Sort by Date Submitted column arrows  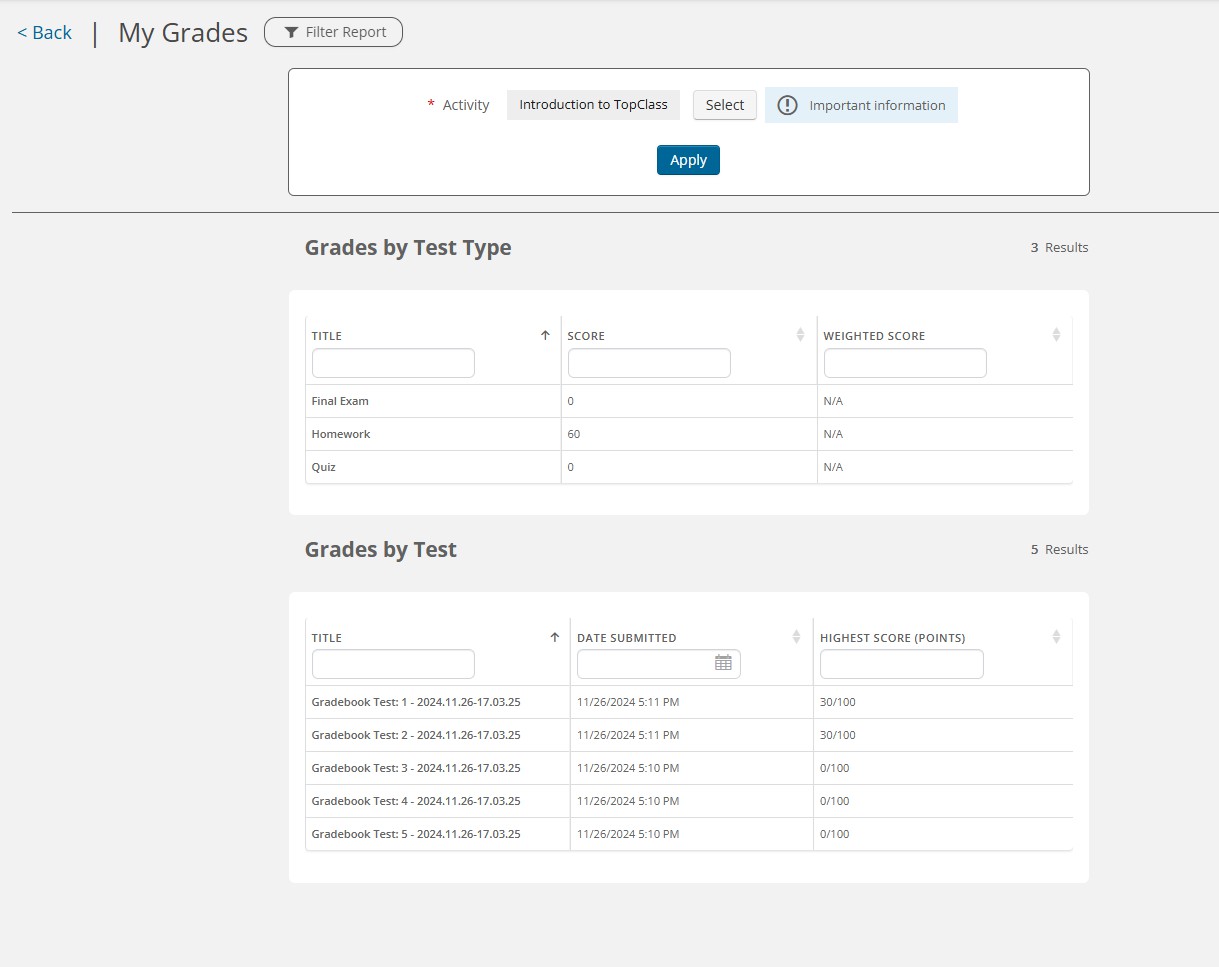click(x=796, y=637)
